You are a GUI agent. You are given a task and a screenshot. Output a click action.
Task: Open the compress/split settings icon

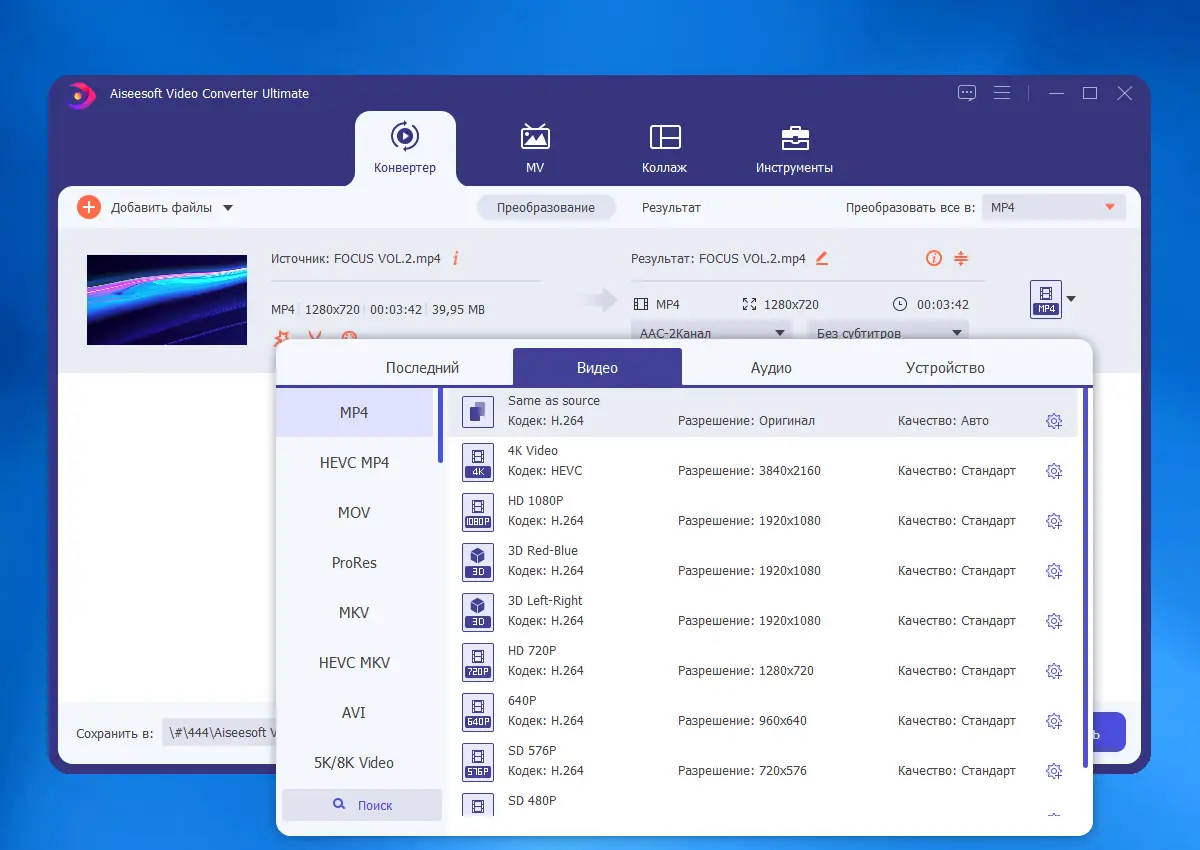pyautogui.click(x=961, y=258)
